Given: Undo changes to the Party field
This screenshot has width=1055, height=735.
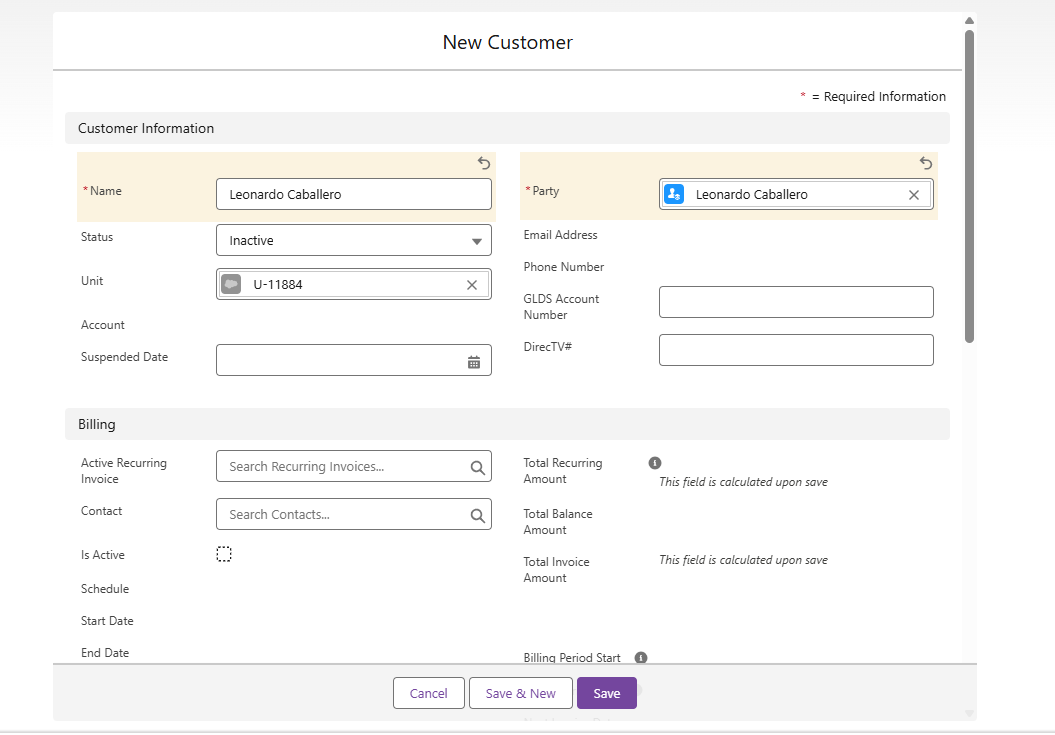Looking at the screenshot, I should point(926,163).
